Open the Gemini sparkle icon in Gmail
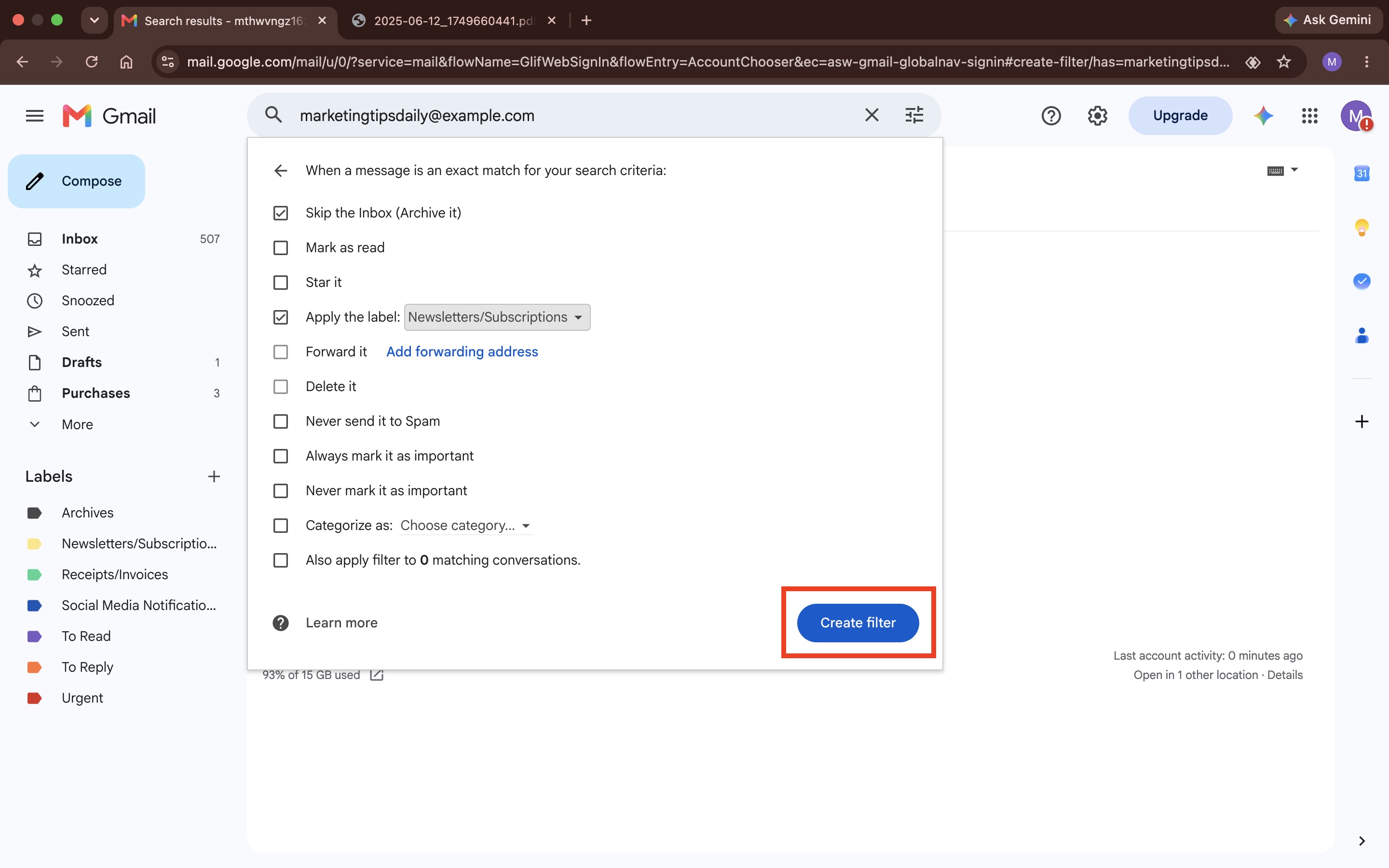Image resolution: width=1389 pixels, height=868 pixels. (1263, 116)
